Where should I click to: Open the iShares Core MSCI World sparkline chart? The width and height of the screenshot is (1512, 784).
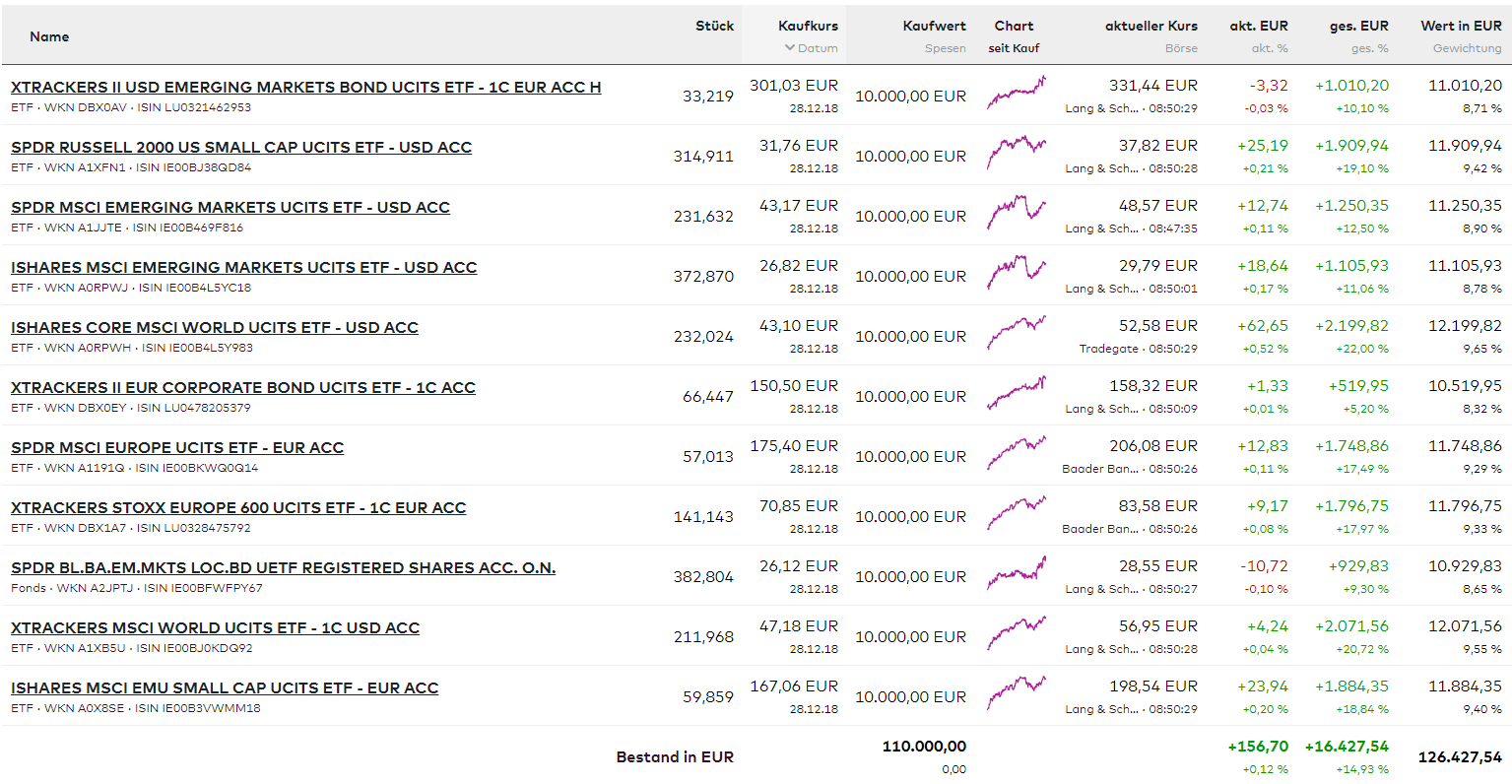(x=1016, y=336)
